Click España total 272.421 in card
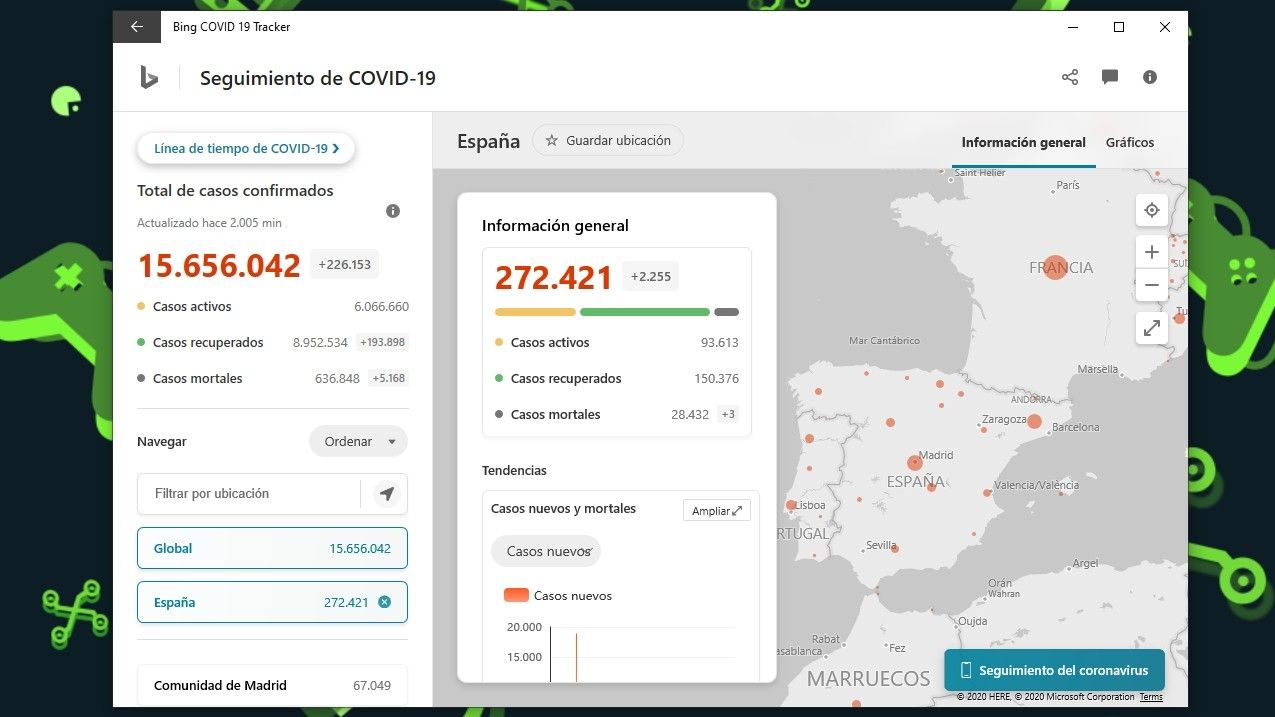The width and height of the screenshot is (1275, 717). pos(555,277)
